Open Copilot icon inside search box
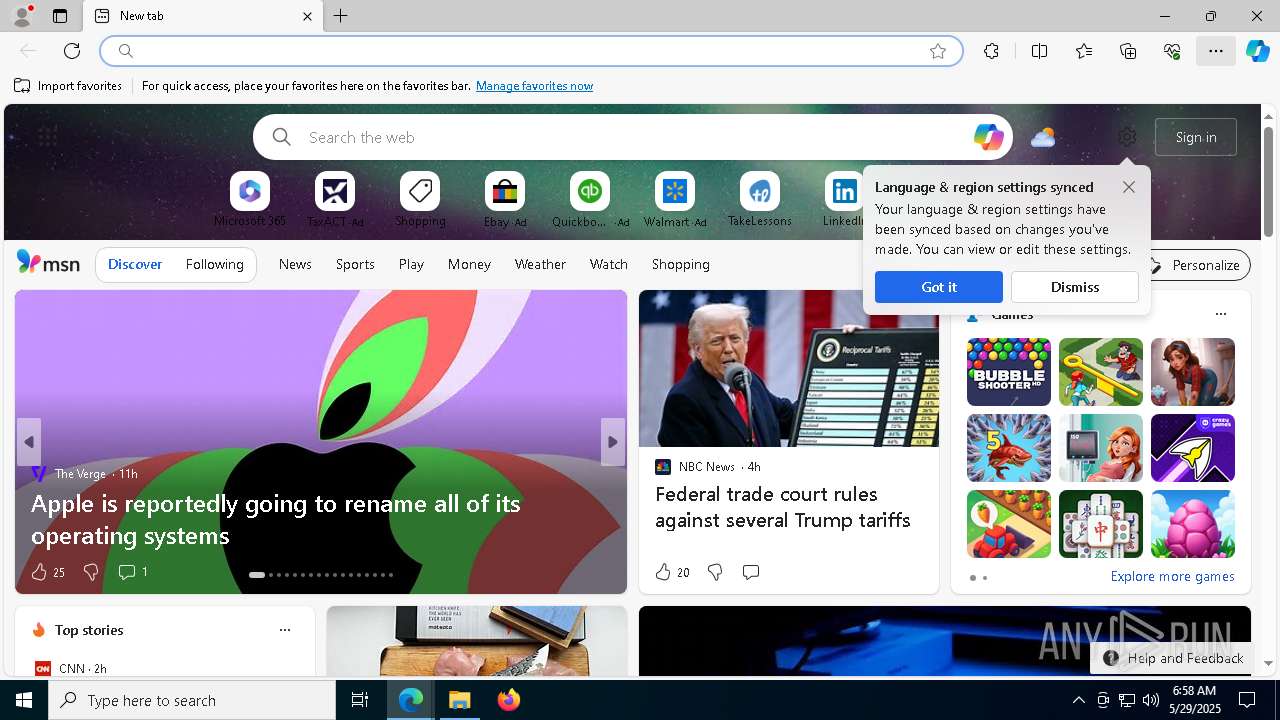 988,137
